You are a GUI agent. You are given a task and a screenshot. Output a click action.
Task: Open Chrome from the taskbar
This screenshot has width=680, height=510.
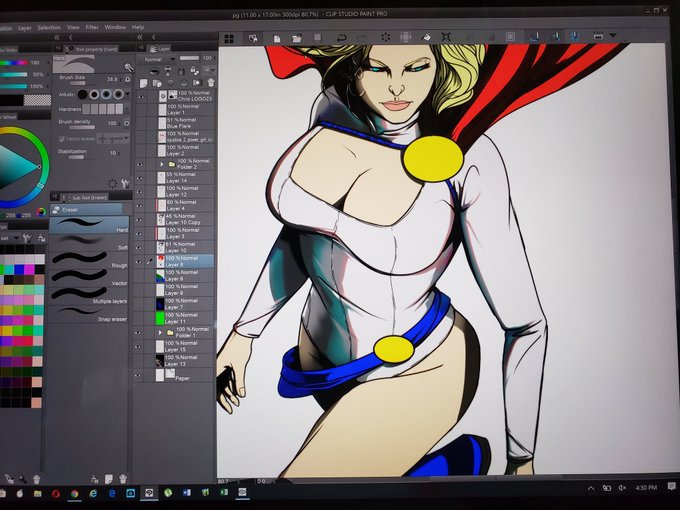(75, 494)
